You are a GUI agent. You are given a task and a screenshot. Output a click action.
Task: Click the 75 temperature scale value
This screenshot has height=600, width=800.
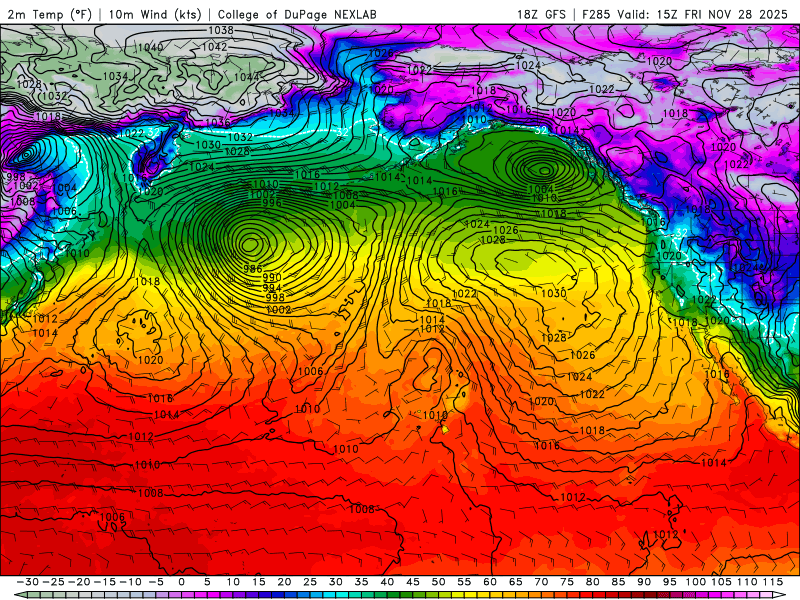pos(567,582)
